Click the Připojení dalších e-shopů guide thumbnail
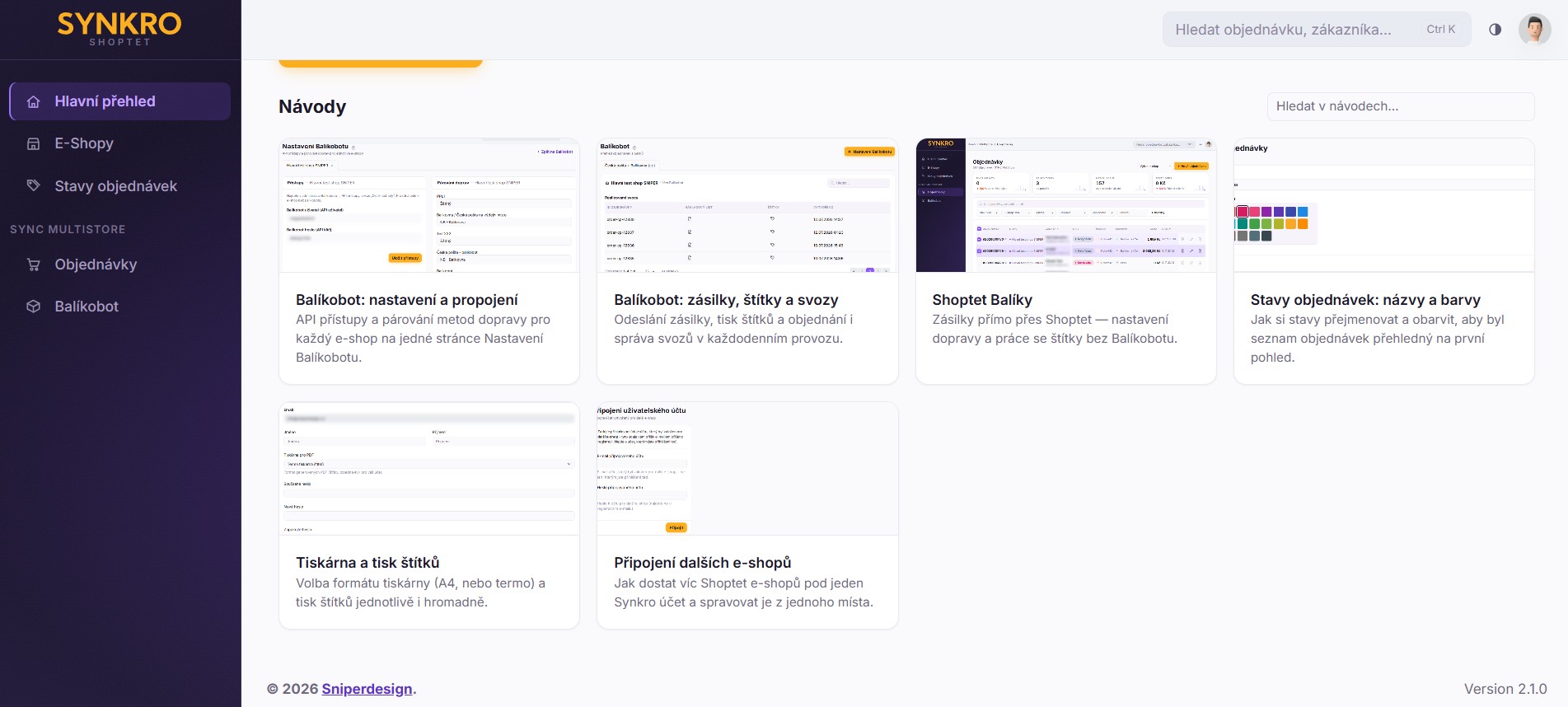This screenshot has height=707, width=1568. (x=747, y=469)
